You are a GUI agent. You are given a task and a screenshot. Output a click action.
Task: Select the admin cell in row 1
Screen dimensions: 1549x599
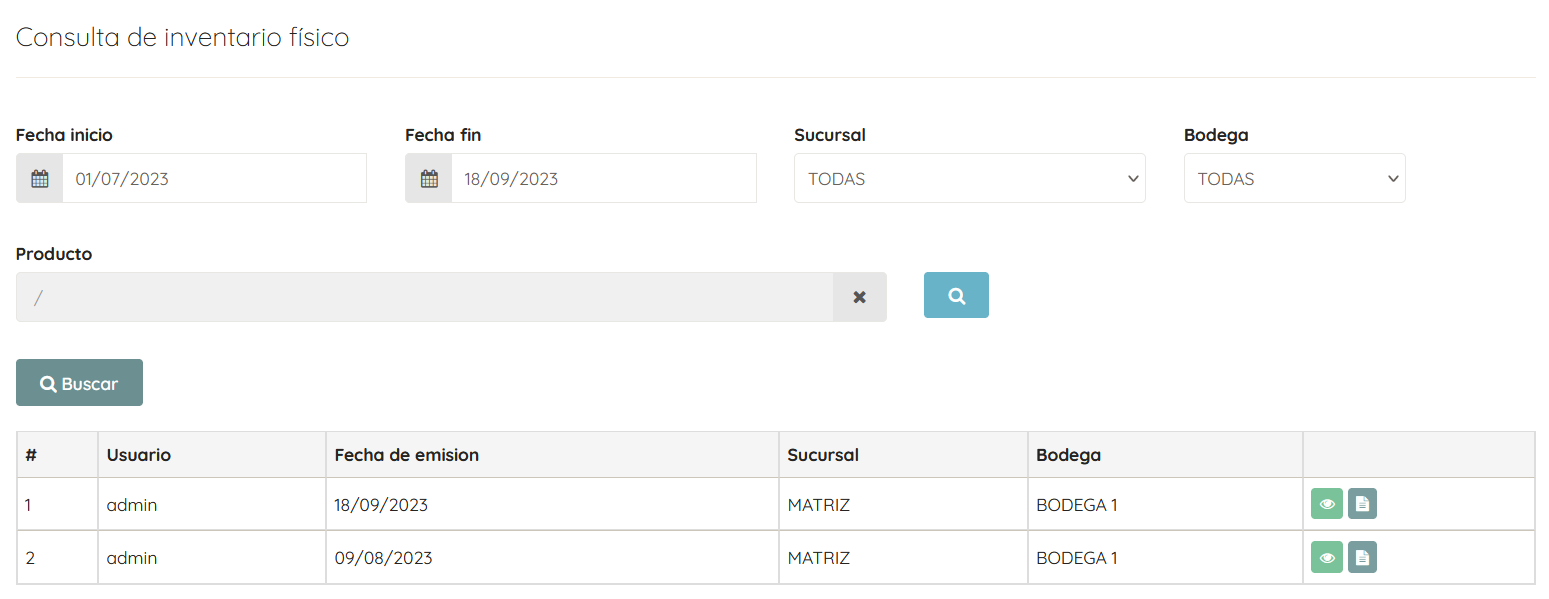tap(212, 505)
